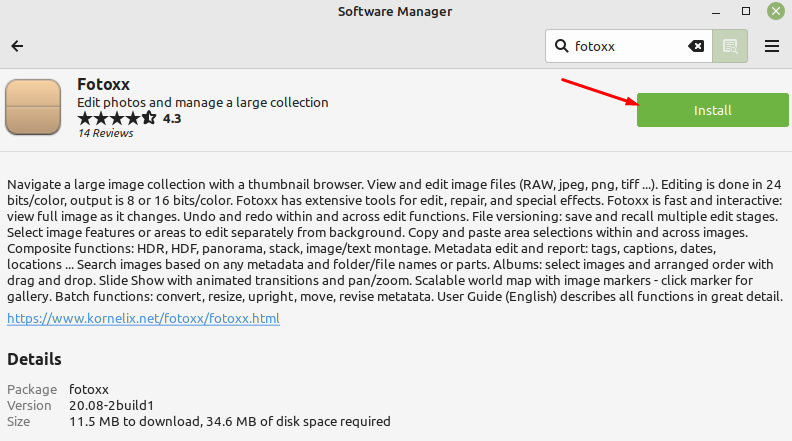The width and height of the screenshot is (792, 441).
Task: Toggle search in package descriptions
Action: [730, 46]
